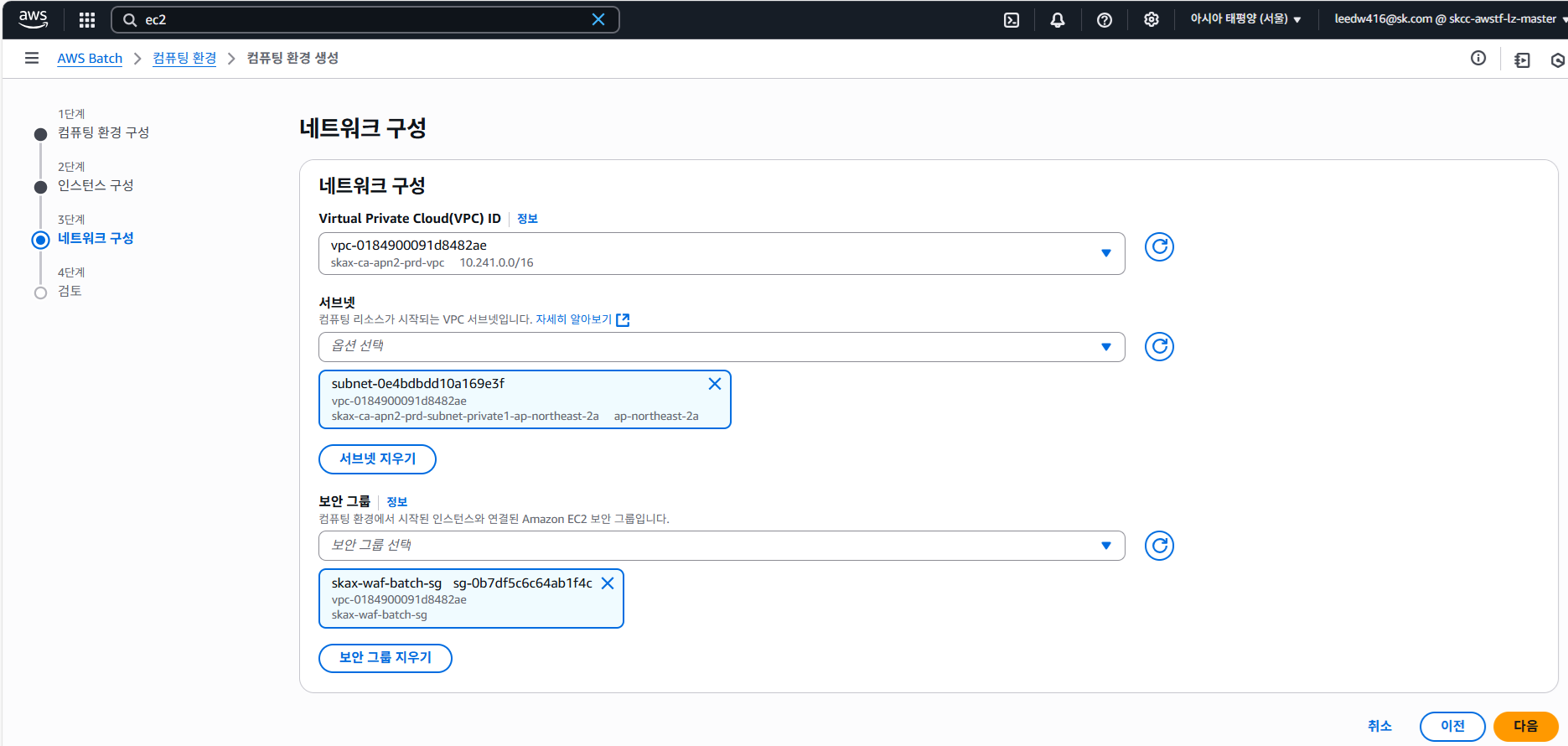1568x746 pixels.
Task: Expand the security group selection dropdown
Action: (x=1105, y=547)
